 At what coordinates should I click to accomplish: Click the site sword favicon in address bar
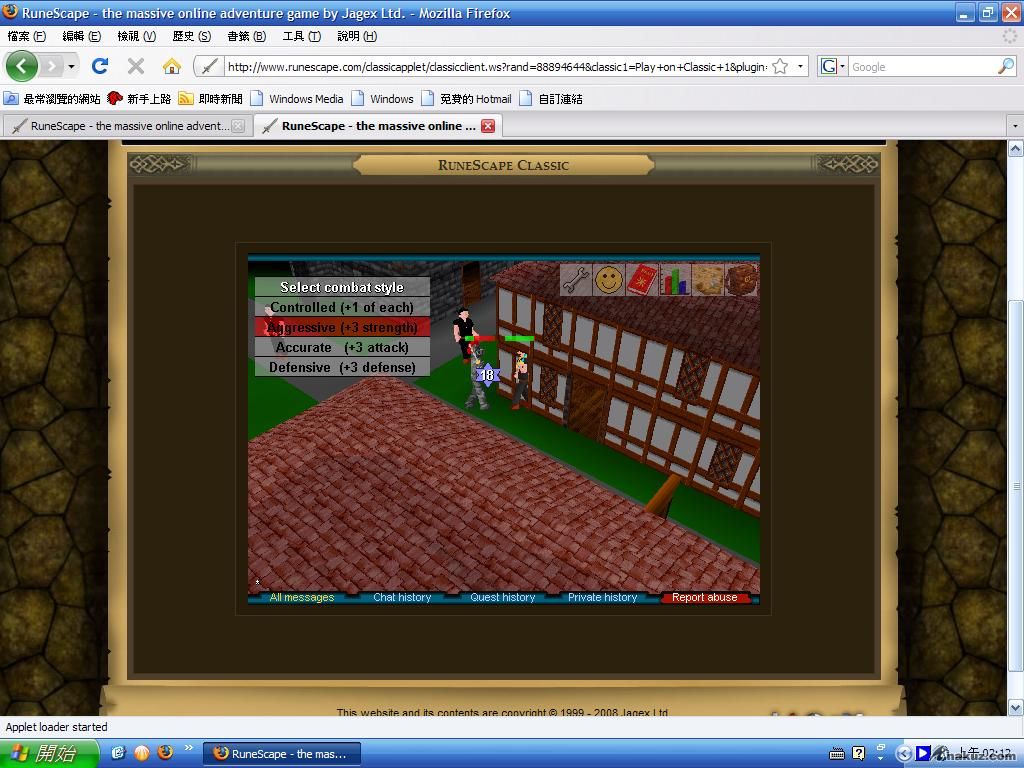click(x=209, y=67)
